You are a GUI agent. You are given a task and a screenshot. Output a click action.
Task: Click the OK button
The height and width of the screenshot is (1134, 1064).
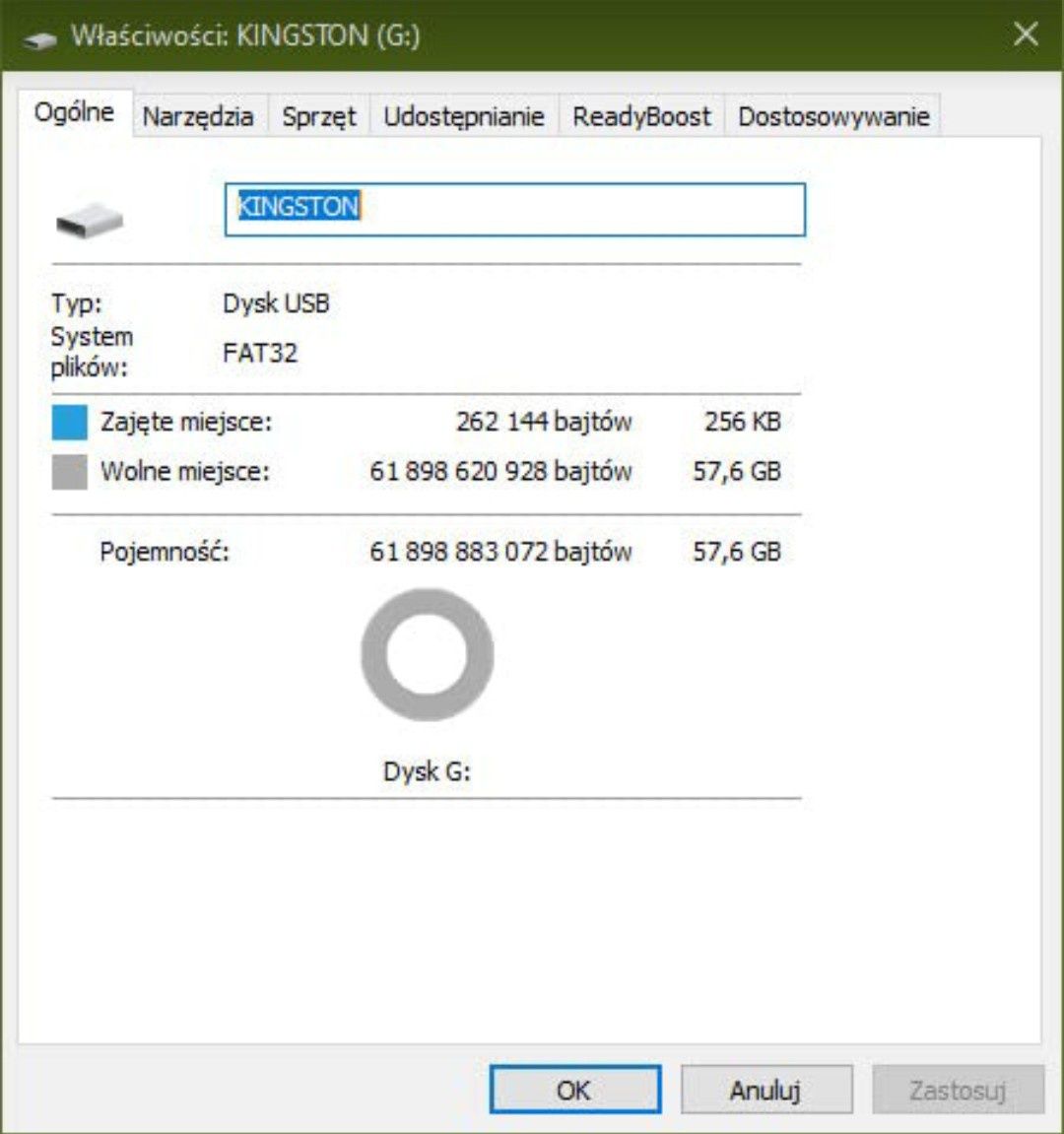[x=575, y=1089]
